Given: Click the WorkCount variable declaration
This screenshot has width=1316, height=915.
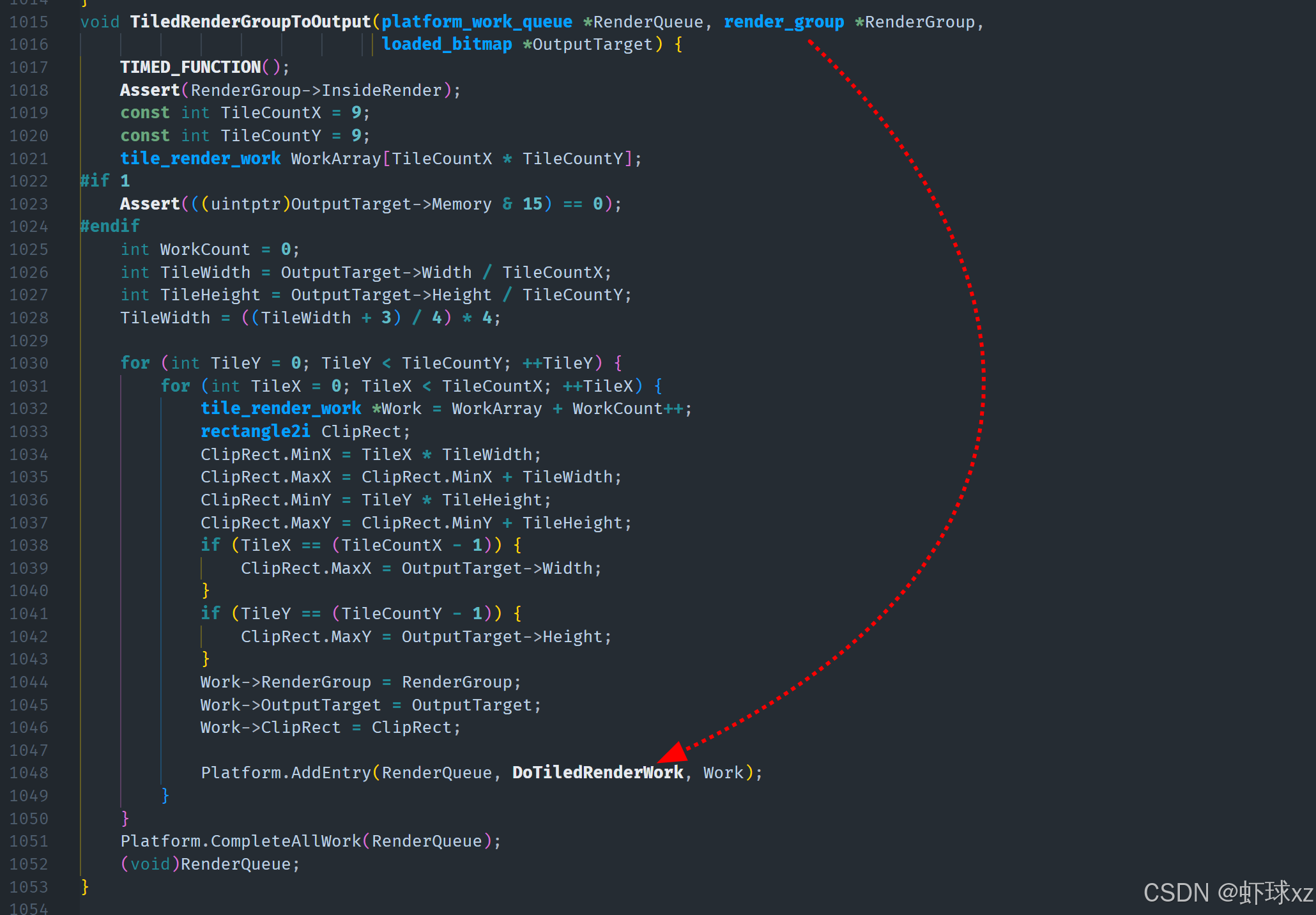Looking at the screenshot, I should click(x=204, y=249).
